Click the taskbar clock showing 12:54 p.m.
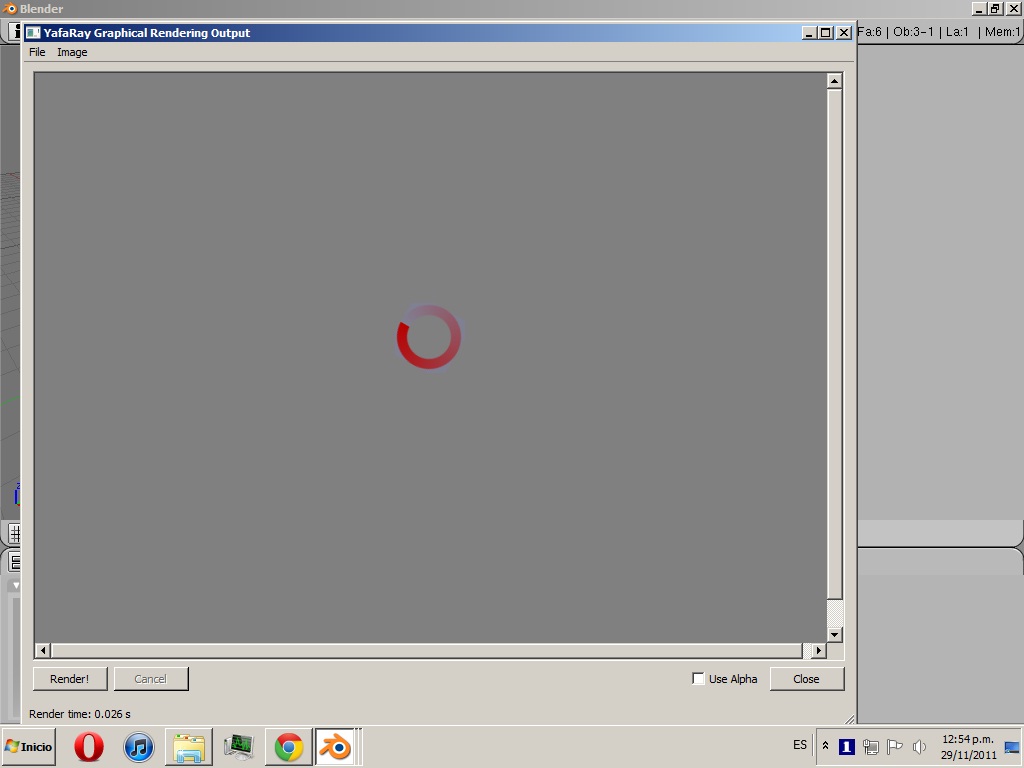This screenshot has height=768, width=1024. click(968, 747)
